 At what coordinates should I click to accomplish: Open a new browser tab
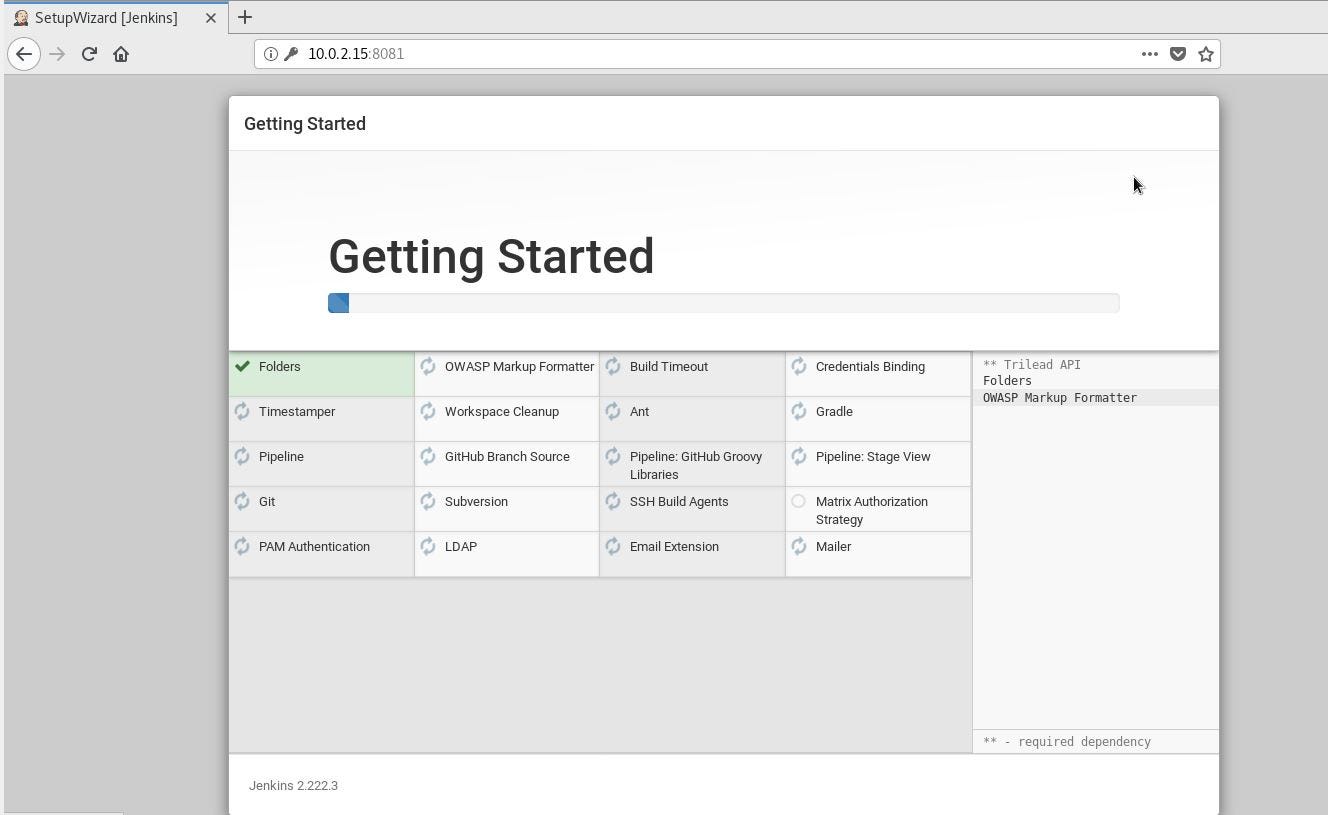click(245, 17)
